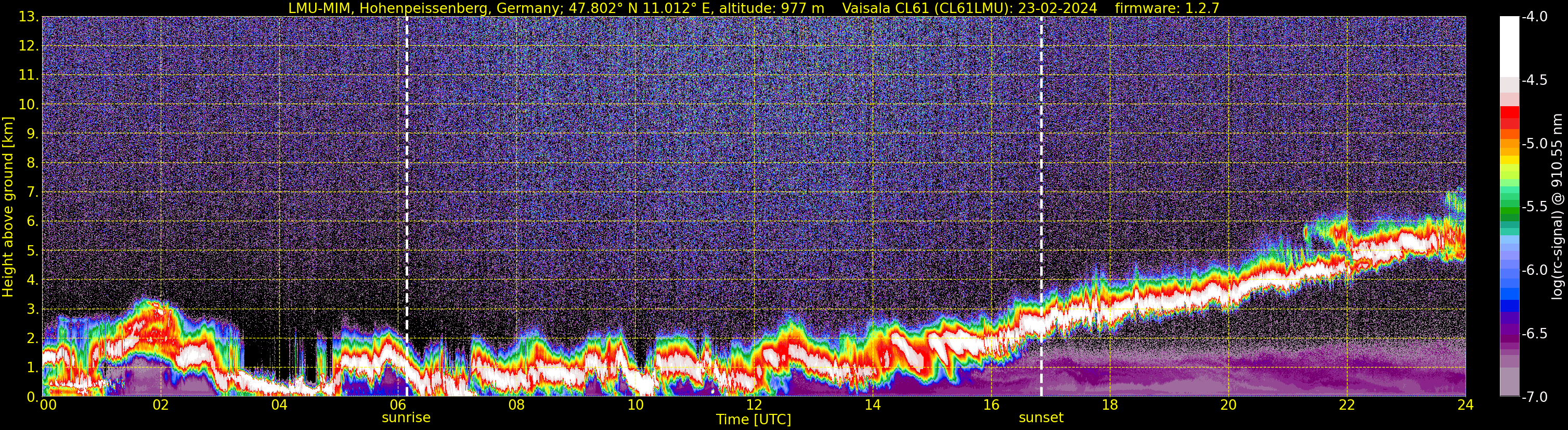Click the height axis tick '13.'

(x=29, y=17)
